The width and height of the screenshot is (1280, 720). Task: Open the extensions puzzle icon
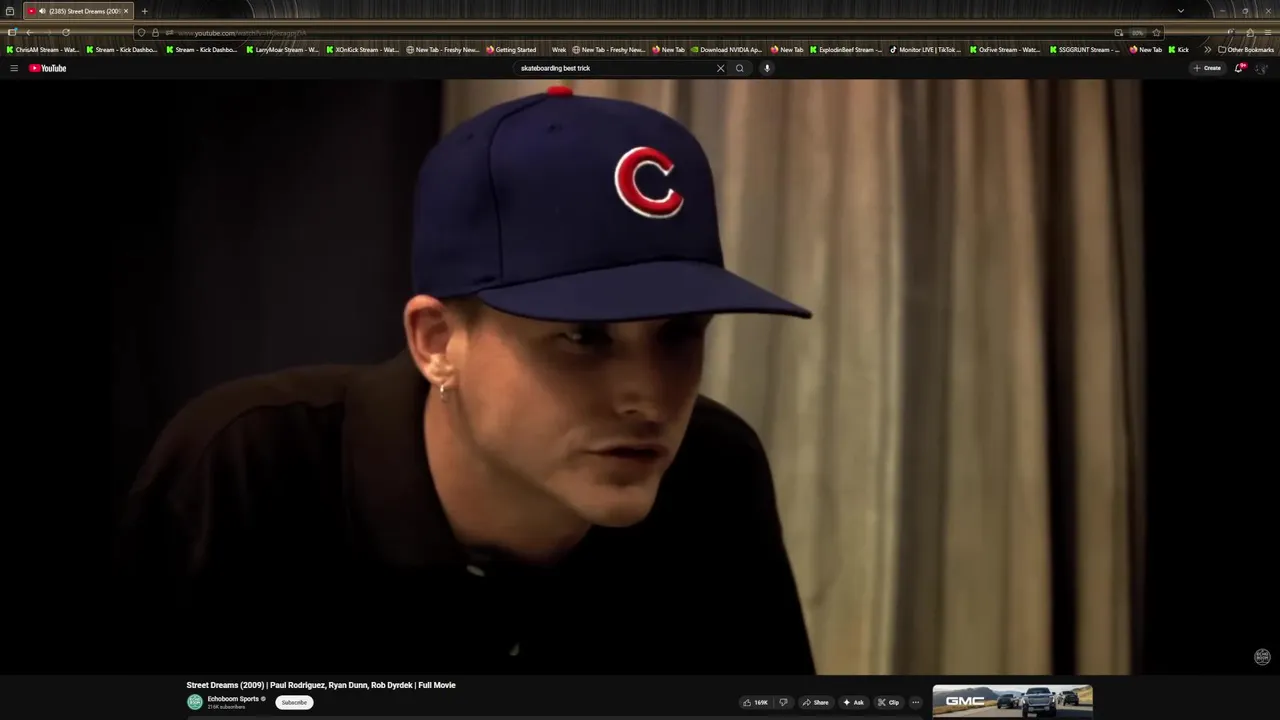click(x=1250, y=33)
